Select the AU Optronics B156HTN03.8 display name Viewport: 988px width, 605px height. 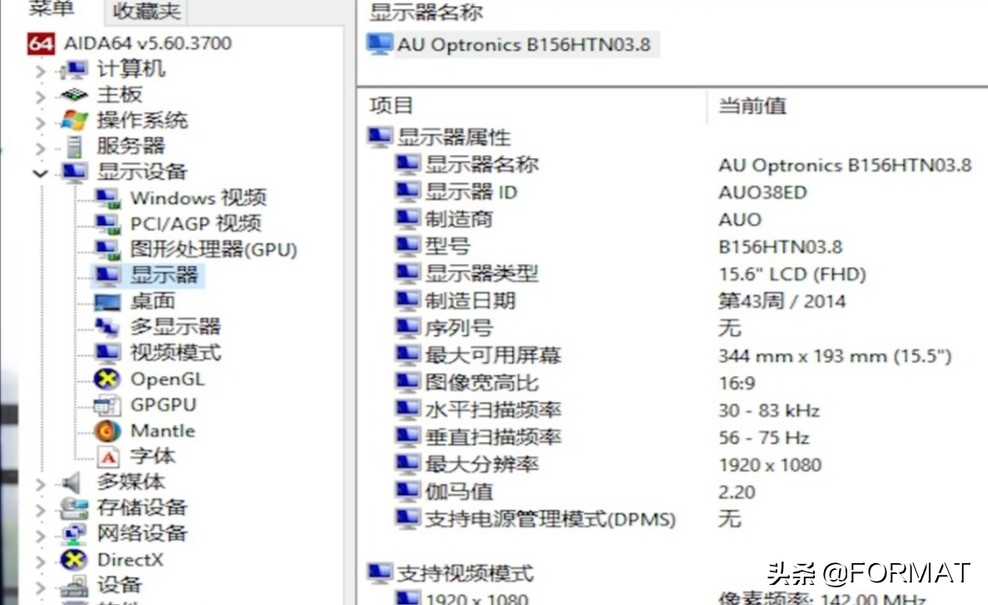515,45
